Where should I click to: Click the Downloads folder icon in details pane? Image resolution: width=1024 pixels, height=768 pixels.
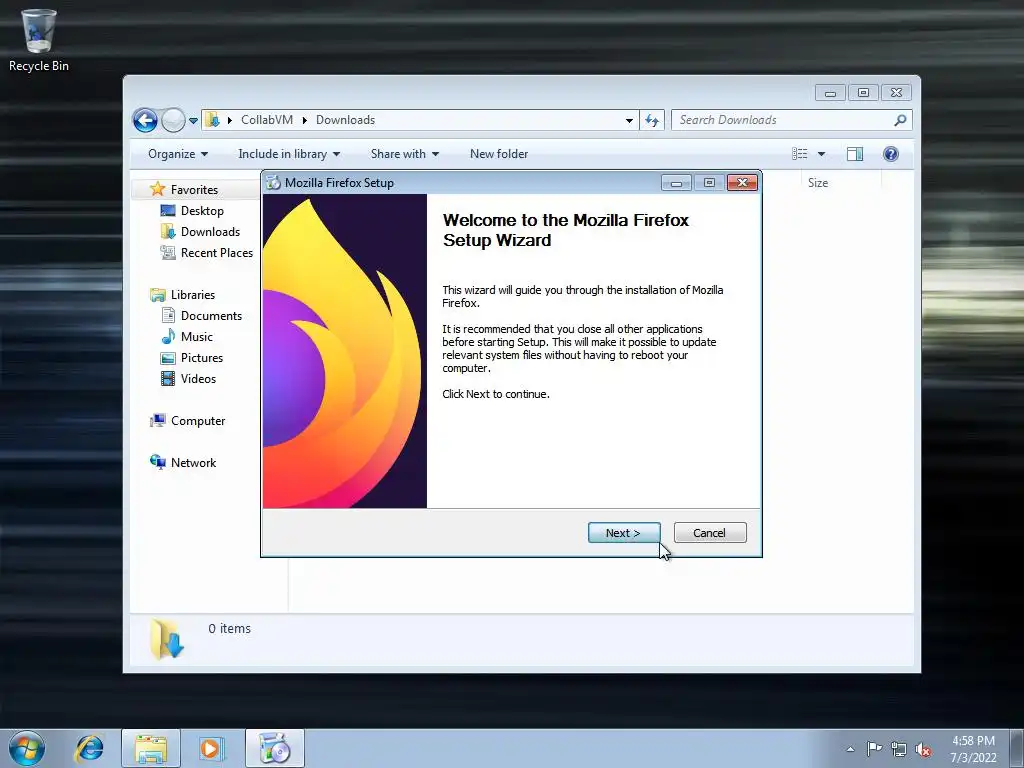tap(167, 639)
